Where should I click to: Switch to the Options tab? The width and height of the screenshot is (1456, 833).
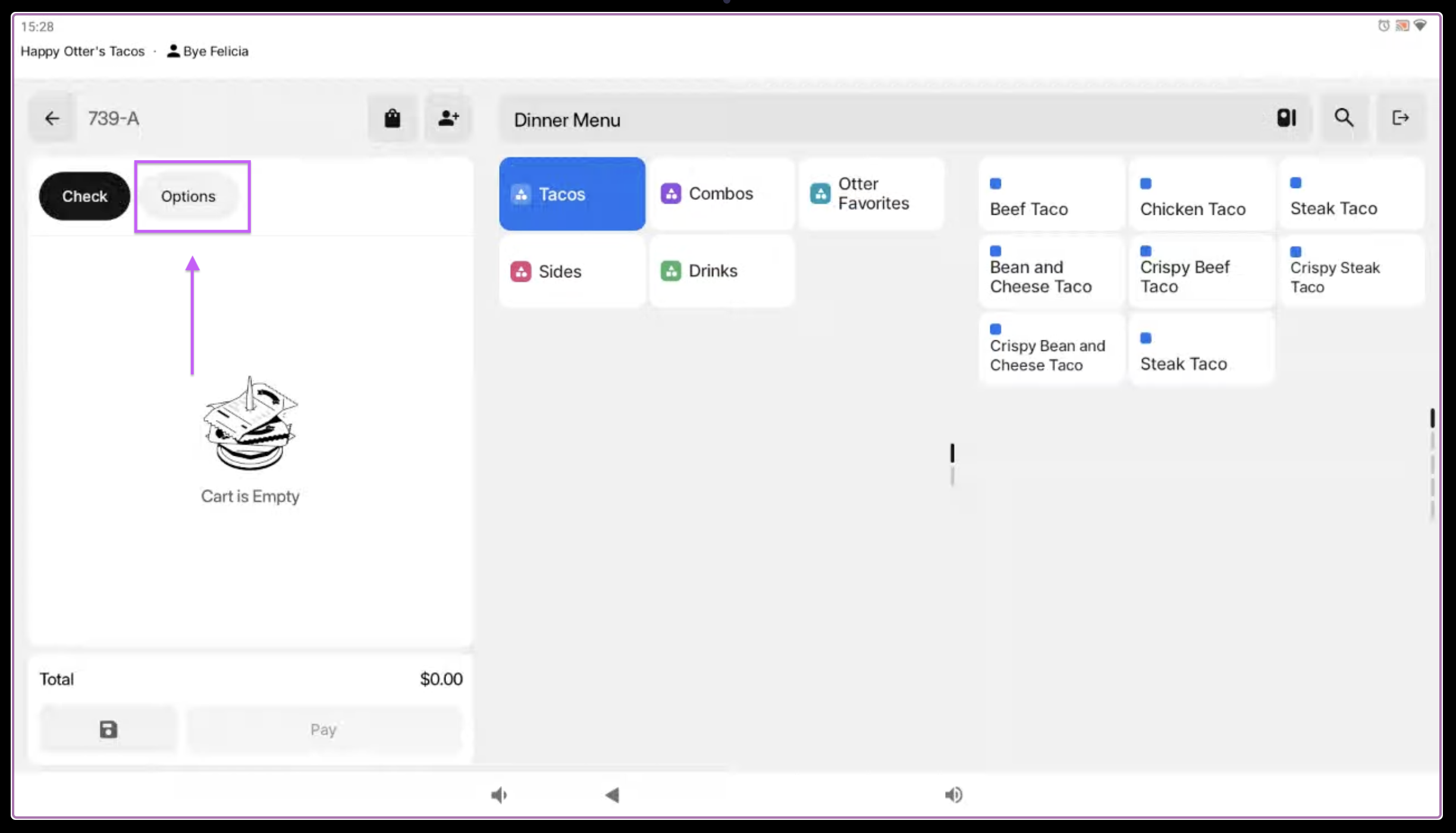(188, 196)
